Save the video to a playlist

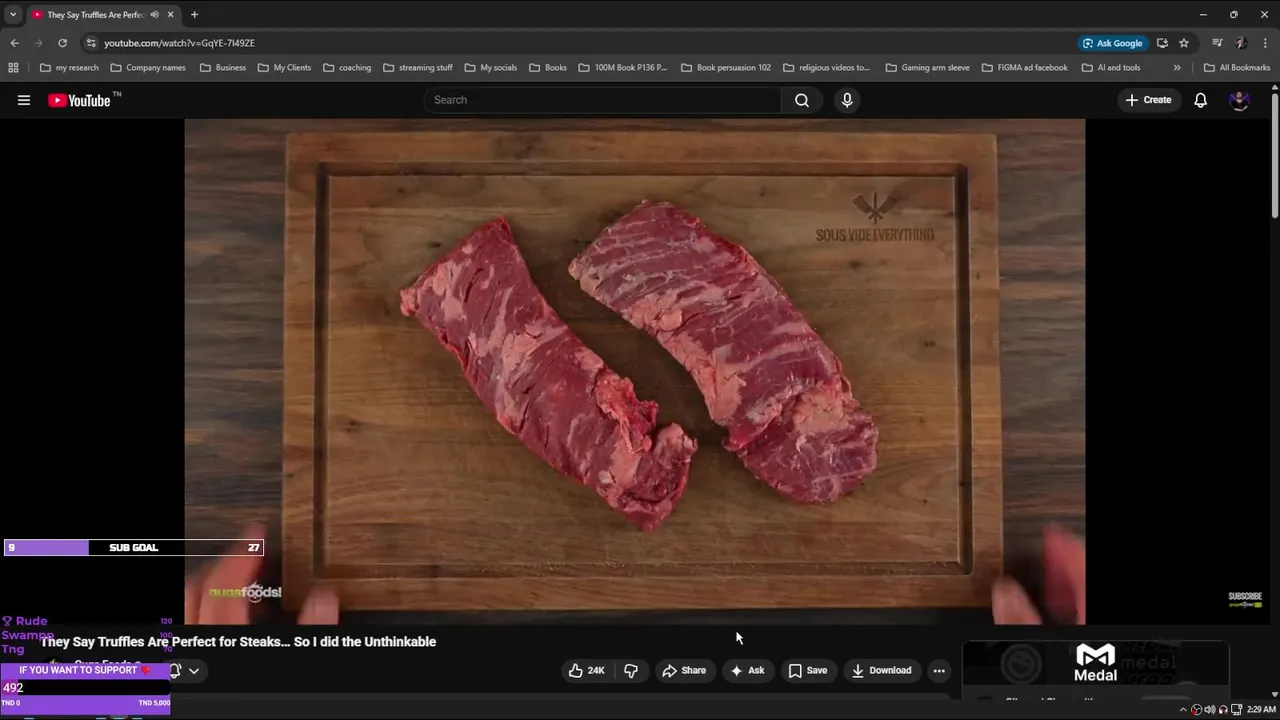[808, 671]
